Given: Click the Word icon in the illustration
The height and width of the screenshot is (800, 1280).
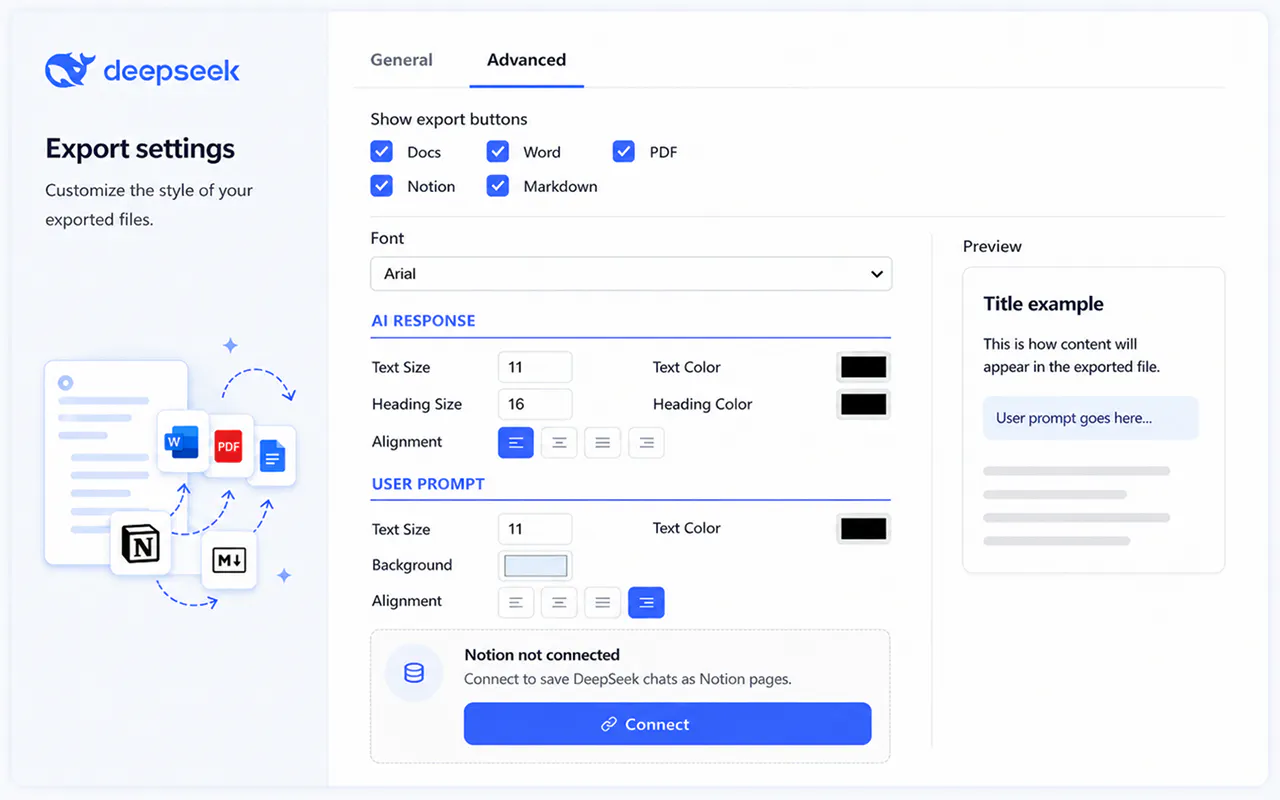Looking at the screenshot, I should coord(183,441).
